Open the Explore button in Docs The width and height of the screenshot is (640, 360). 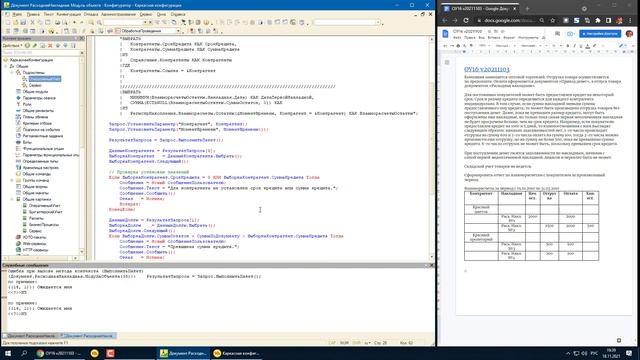(619, 340)
